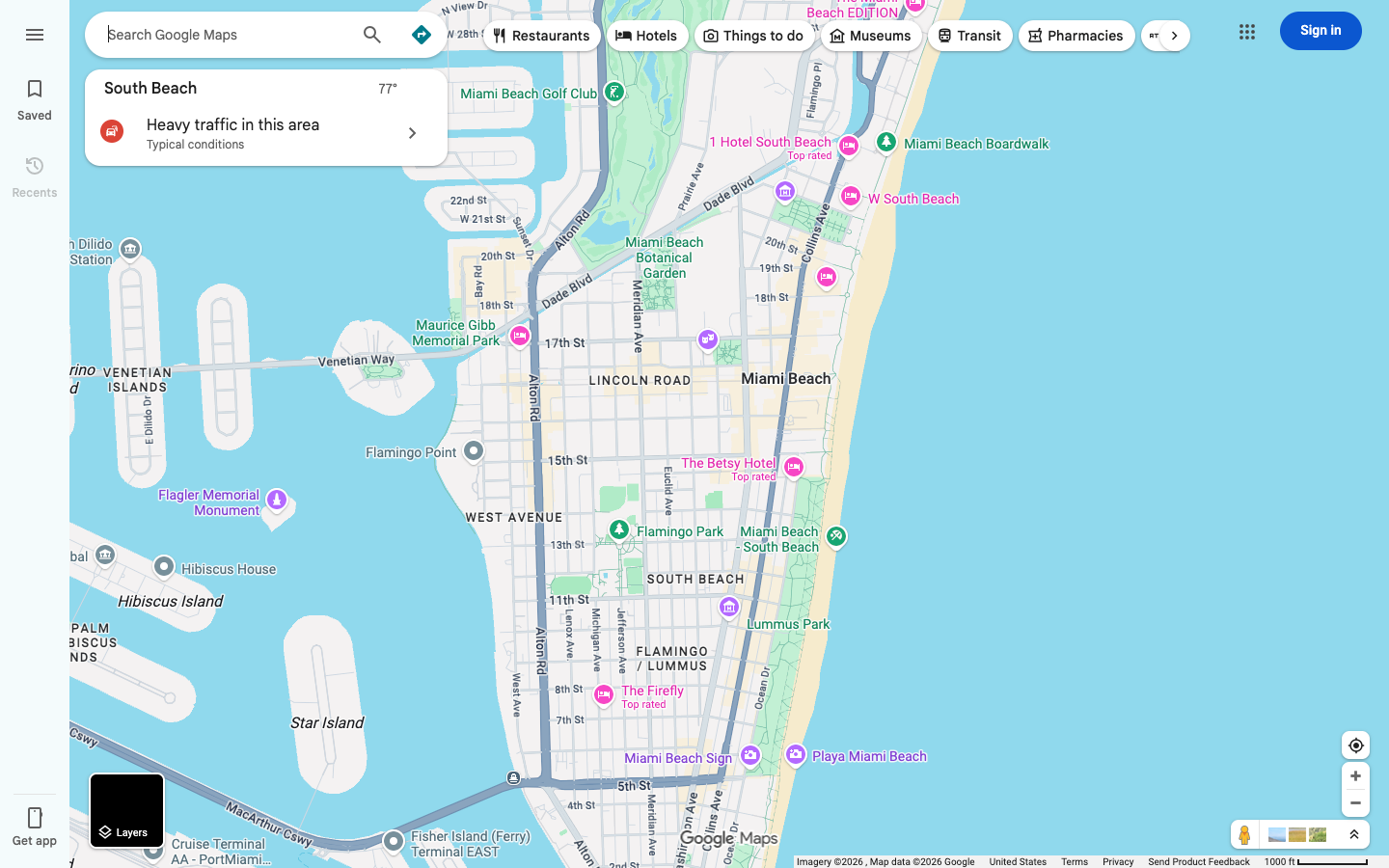Filter map by Hotels
The image size is (1389, 868).
pyautogui.click(x=647, y=36)
